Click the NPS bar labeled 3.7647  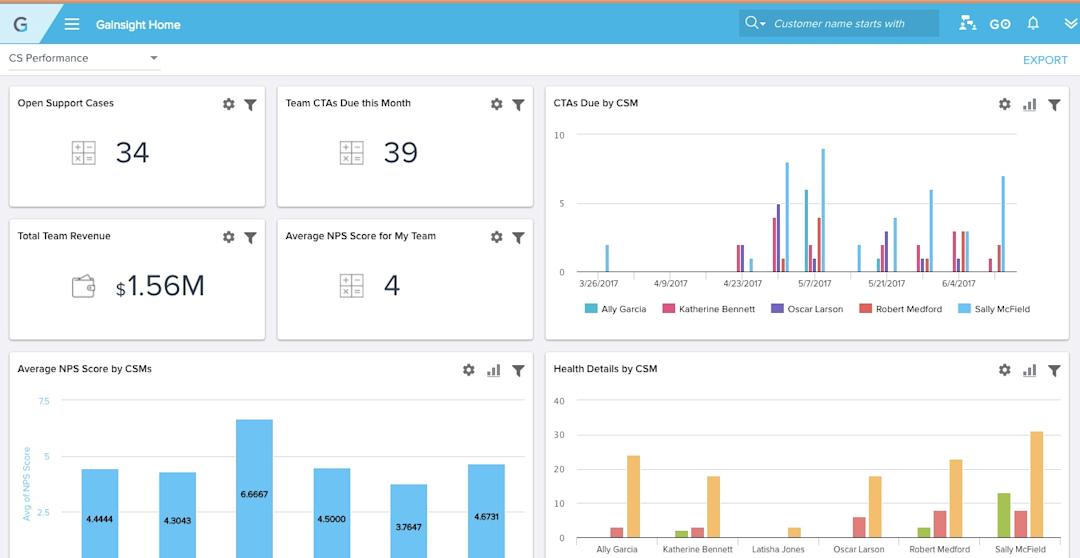[409, 521]
